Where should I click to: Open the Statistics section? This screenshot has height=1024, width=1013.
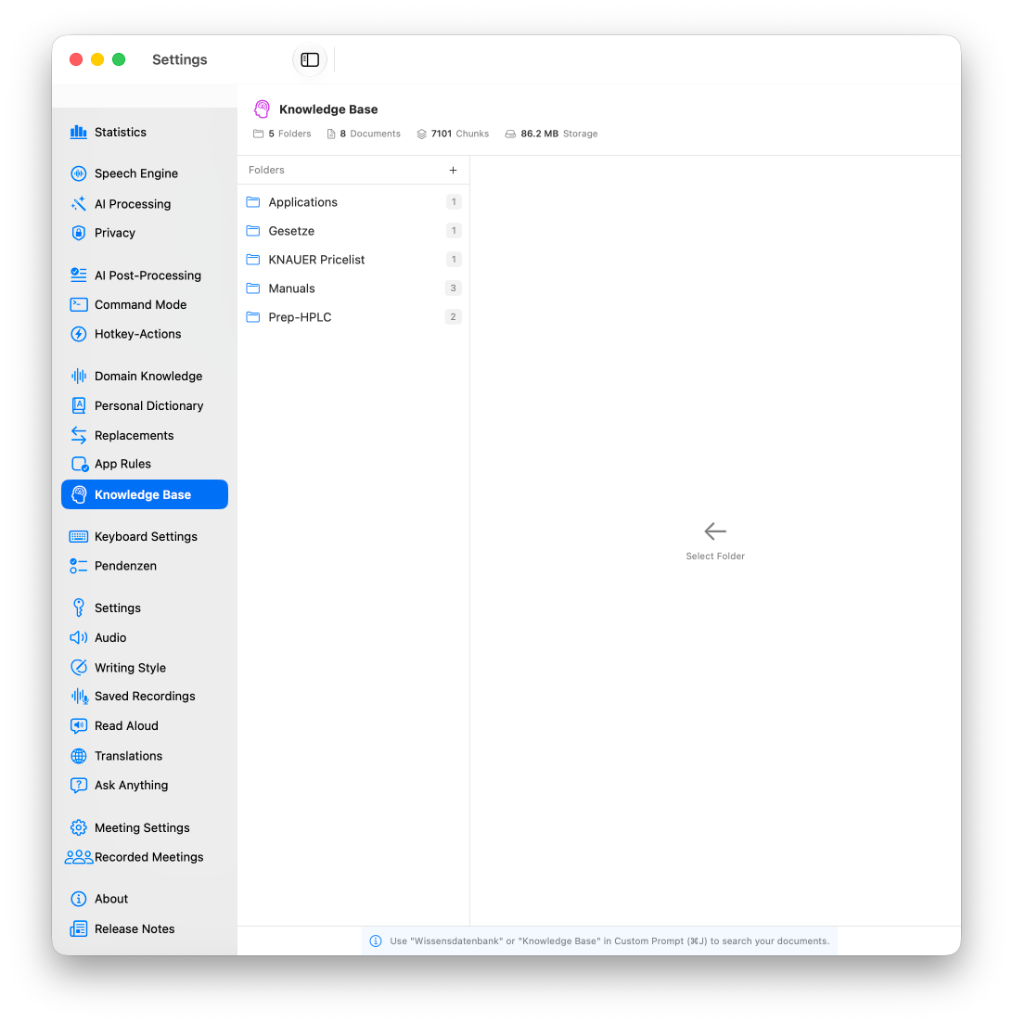coord(144,132)
